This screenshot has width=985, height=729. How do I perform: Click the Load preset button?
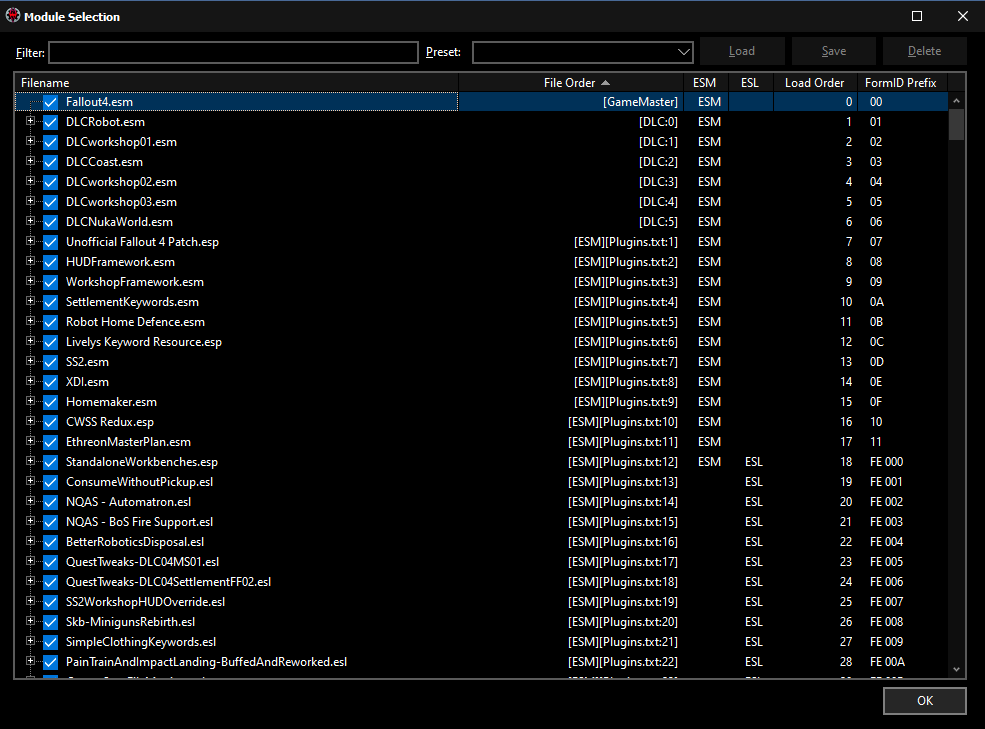pos(742,52)
